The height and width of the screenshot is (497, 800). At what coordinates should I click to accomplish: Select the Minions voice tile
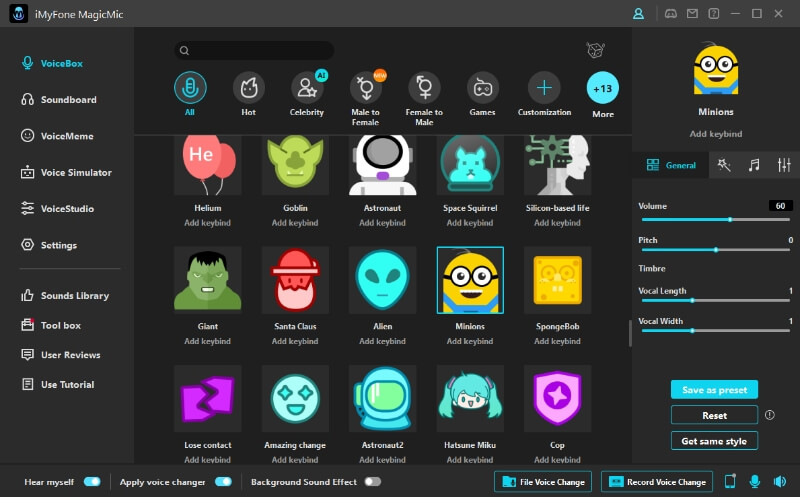pos(470,280)
